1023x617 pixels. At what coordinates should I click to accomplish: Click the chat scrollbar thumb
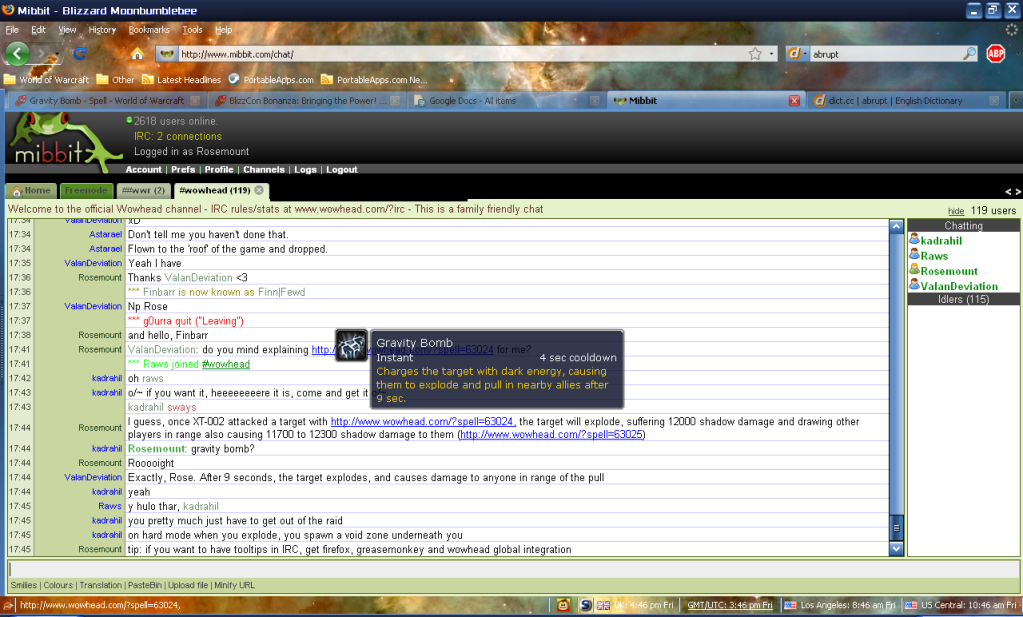(896, 528)
